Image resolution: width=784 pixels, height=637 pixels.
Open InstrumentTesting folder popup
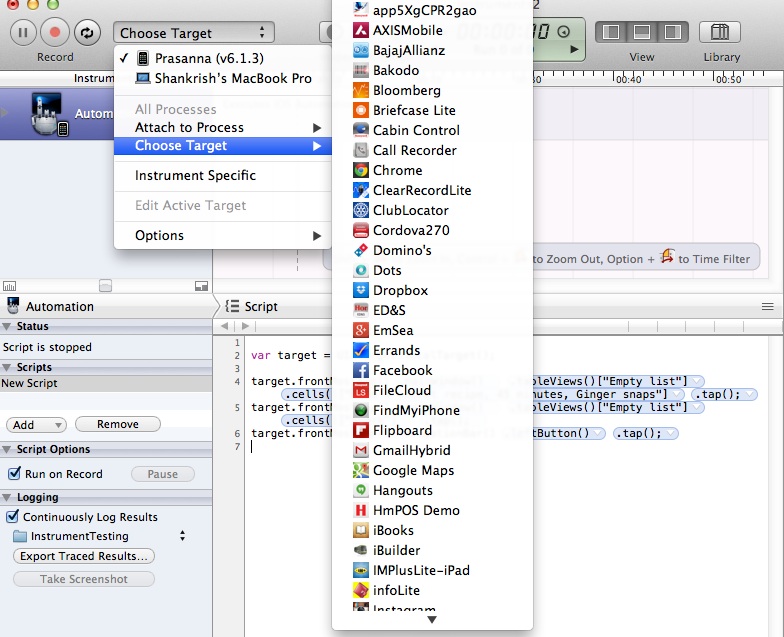(x=99, y=536)
